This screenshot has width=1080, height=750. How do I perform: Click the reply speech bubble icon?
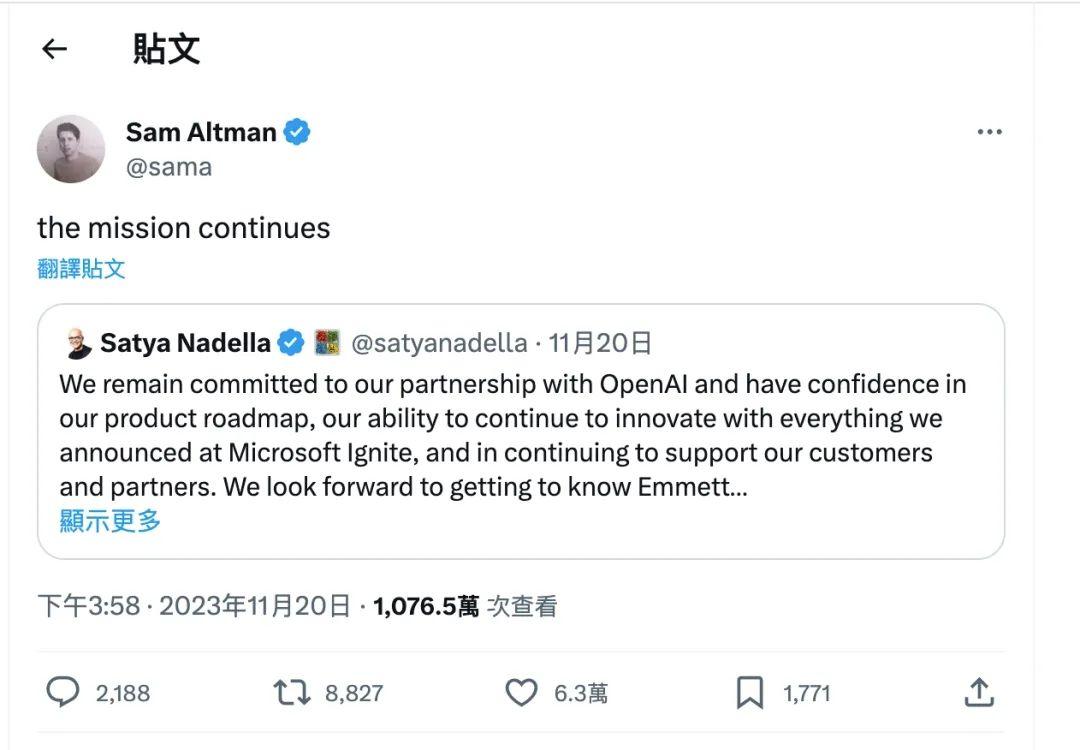pyautogui.click(x=63, y=692)
